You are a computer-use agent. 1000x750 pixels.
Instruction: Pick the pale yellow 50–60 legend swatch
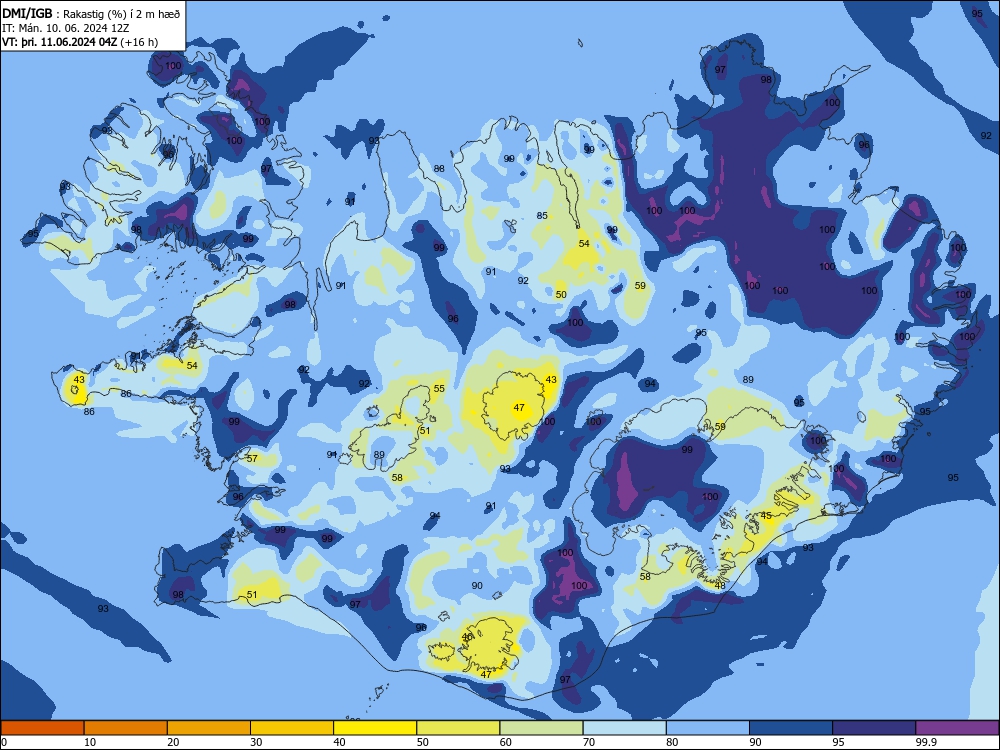(458, 728)
